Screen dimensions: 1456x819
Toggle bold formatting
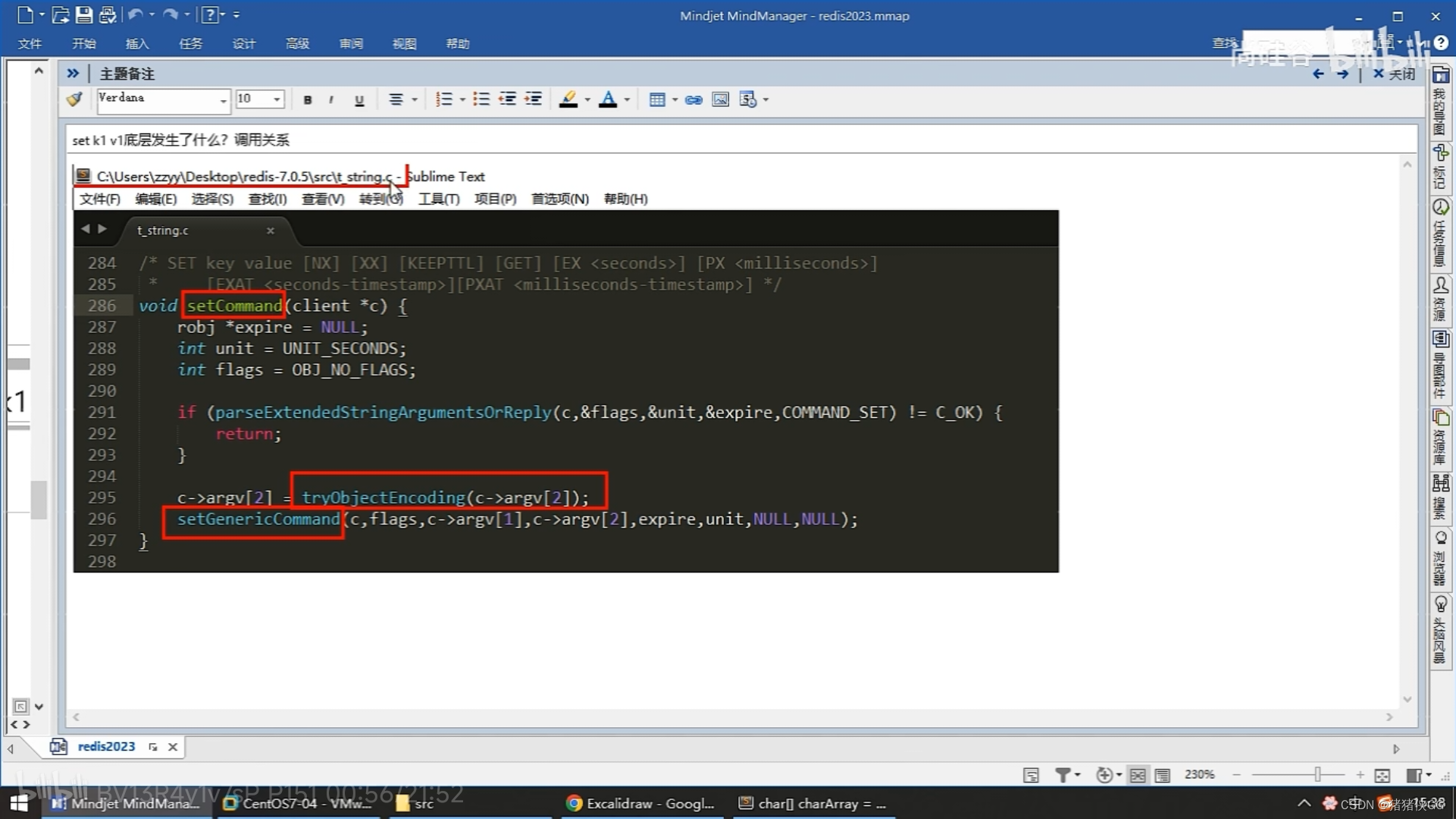[307, 100]
